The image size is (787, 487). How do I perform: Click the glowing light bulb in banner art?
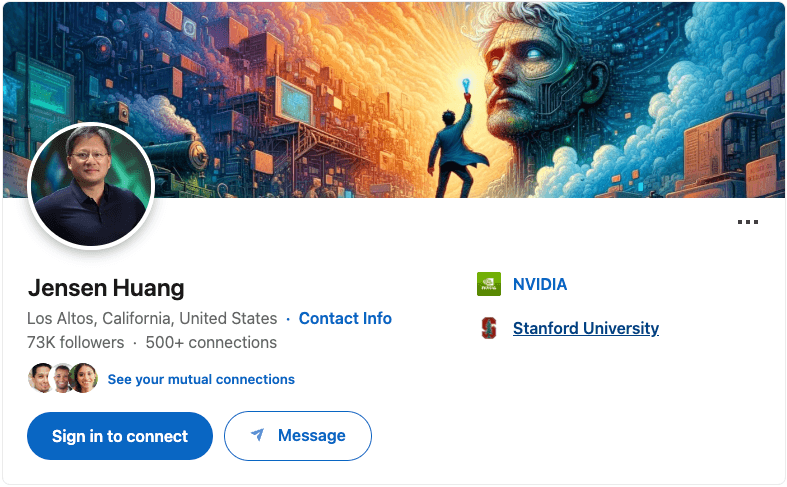pyautogui.click(x=466, y=85)
